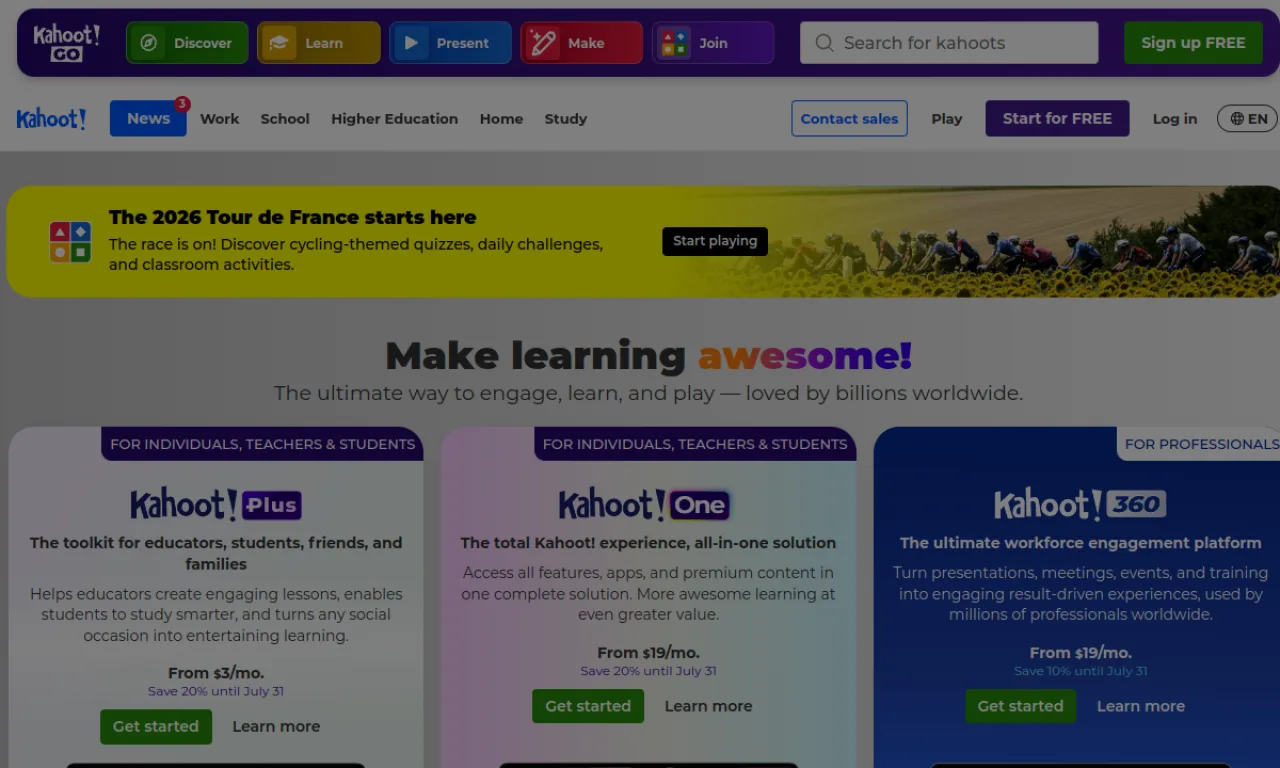Screen dimensions: 1280x768
Task: Click the globe icon next to EN
Action: point(1237,119)
